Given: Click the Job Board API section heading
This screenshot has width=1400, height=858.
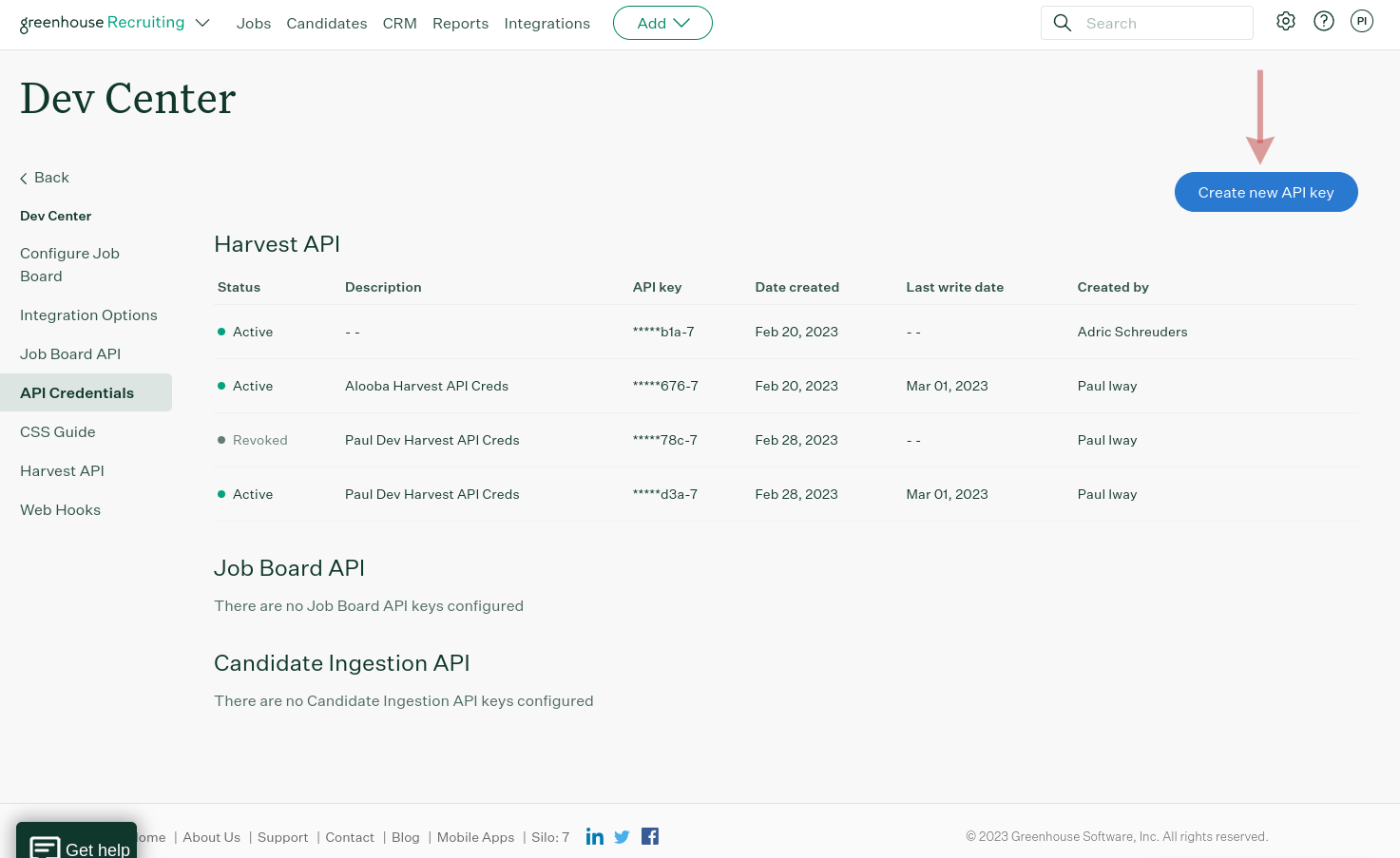Looking at the screenshot, I should tap(290, 568).
